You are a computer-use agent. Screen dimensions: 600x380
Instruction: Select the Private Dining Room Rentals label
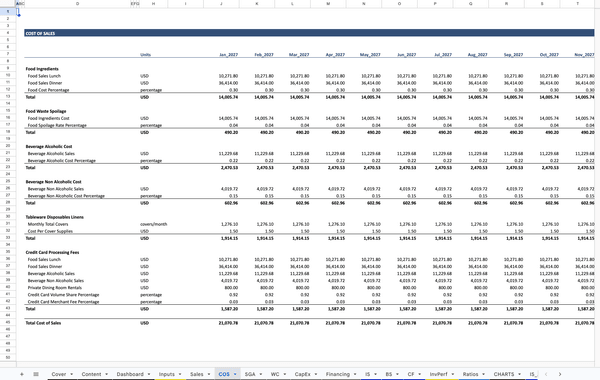click(x=55, y=287)
